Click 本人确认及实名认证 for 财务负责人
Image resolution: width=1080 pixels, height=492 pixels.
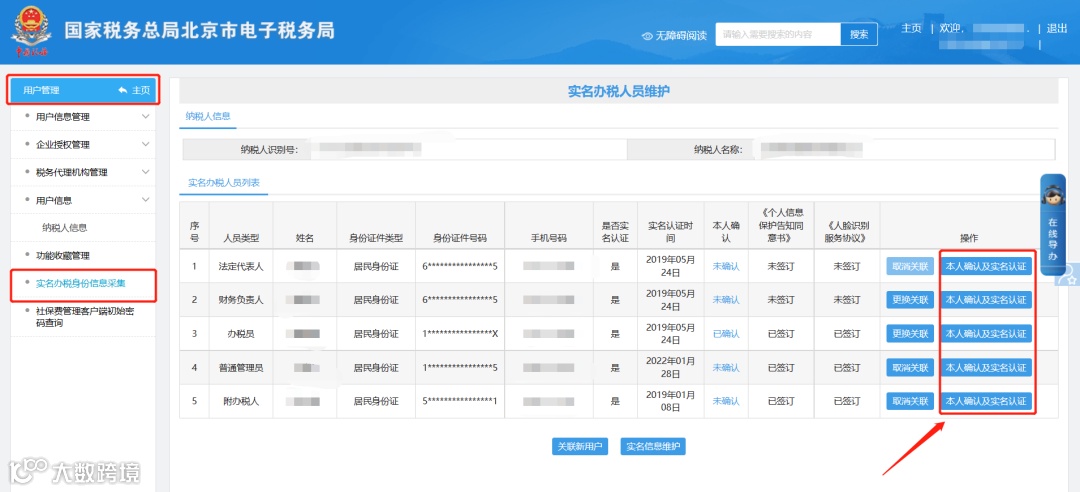click(x=986, y=300)
